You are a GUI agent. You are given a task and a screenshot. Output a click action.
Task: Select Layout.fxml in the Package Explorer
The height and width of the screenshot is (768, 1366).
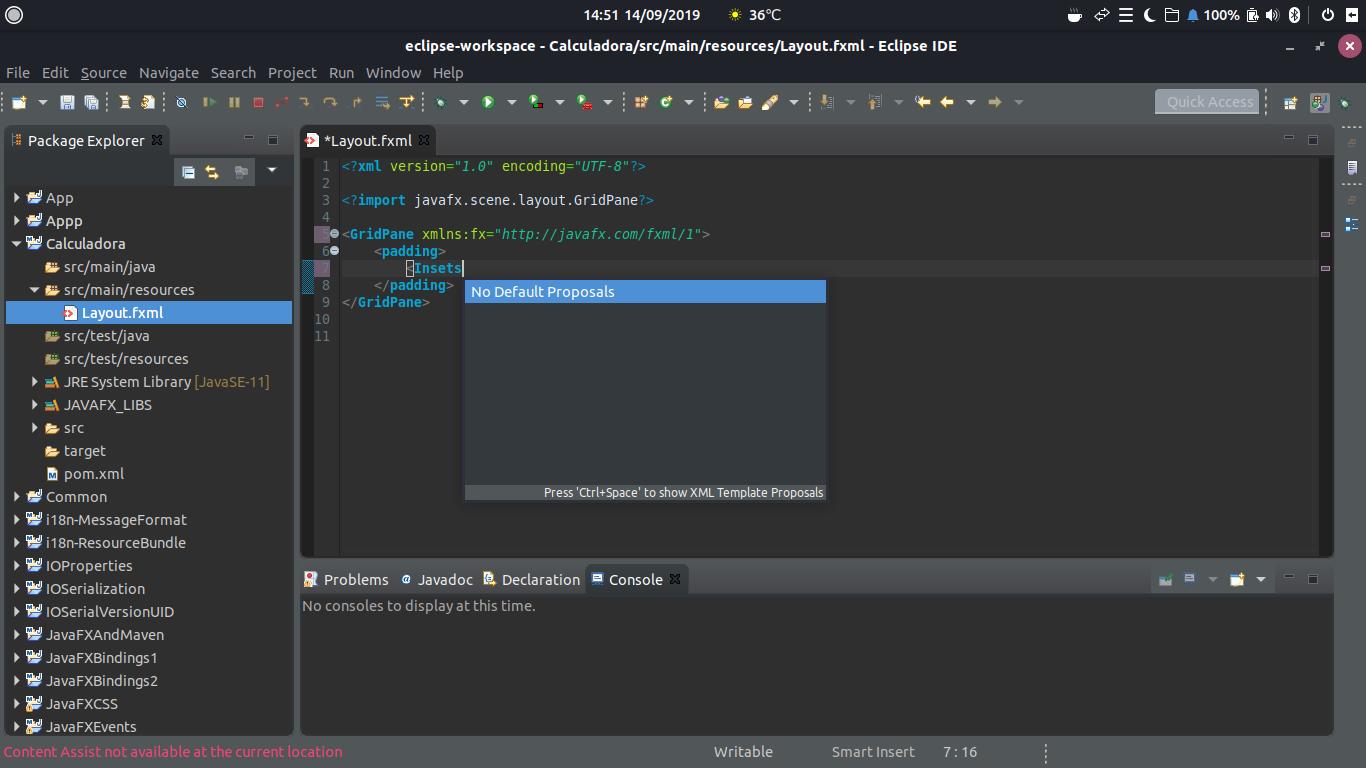tap(149, 313)
